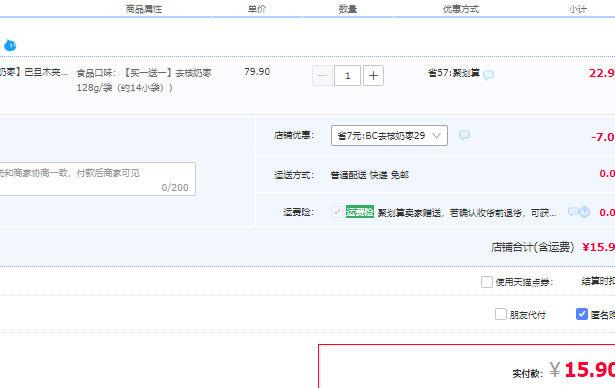The height and width of the screenshot is (388, 615).
Task: Click the 商品属性 column header
Action: (x=144, y=9)
